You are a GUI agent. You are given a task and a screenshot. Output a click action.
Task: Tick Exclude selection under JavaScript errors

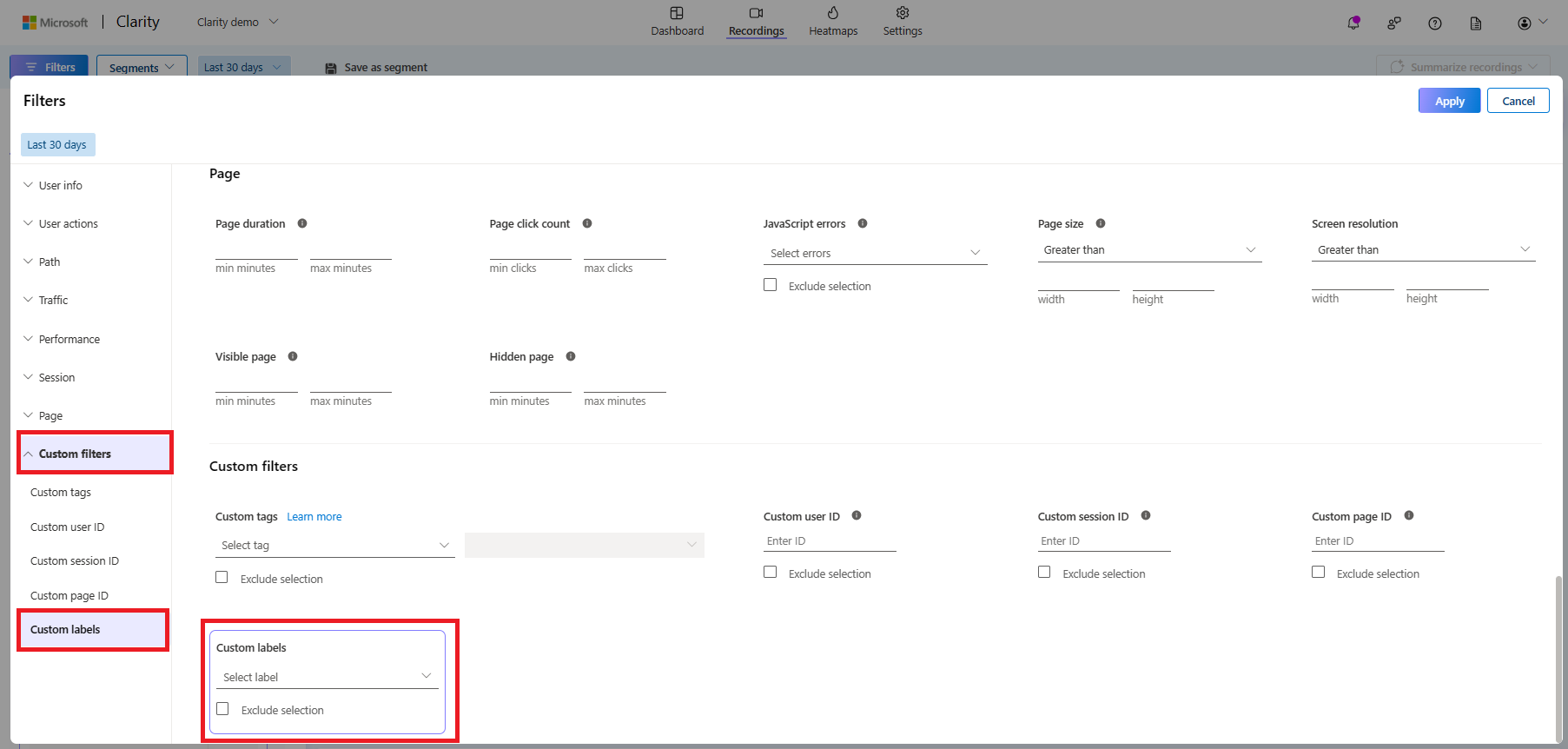point(770,285)
